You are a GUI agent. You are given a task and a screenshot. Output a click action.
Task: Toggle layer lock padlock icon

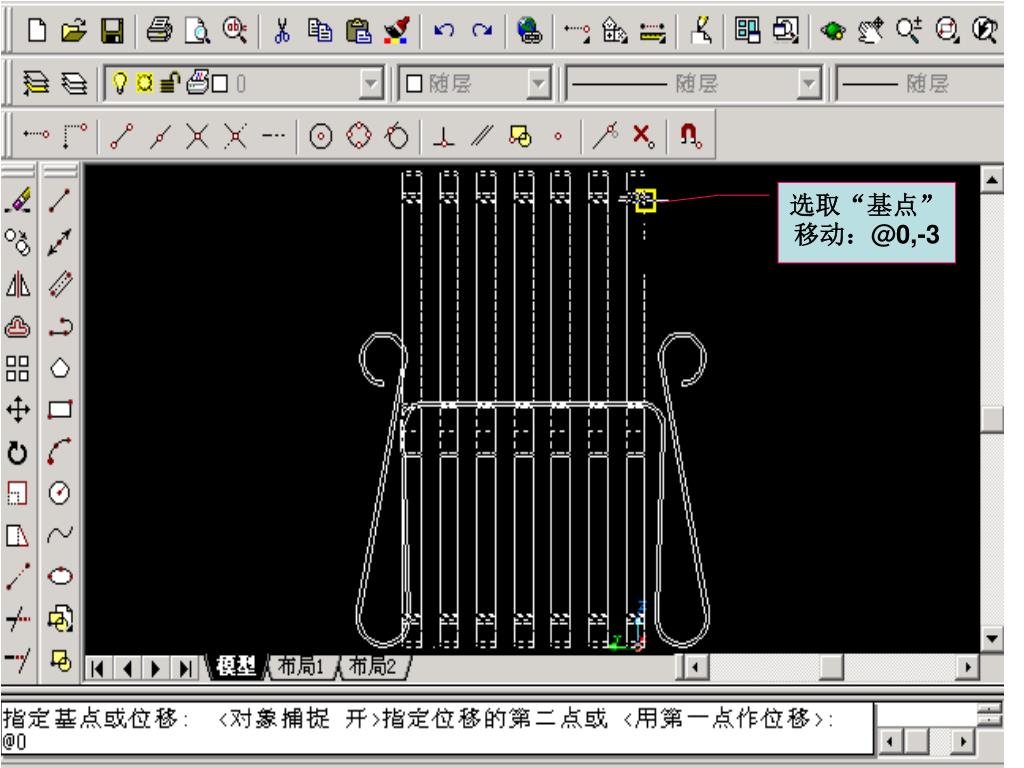coord(170,84)
